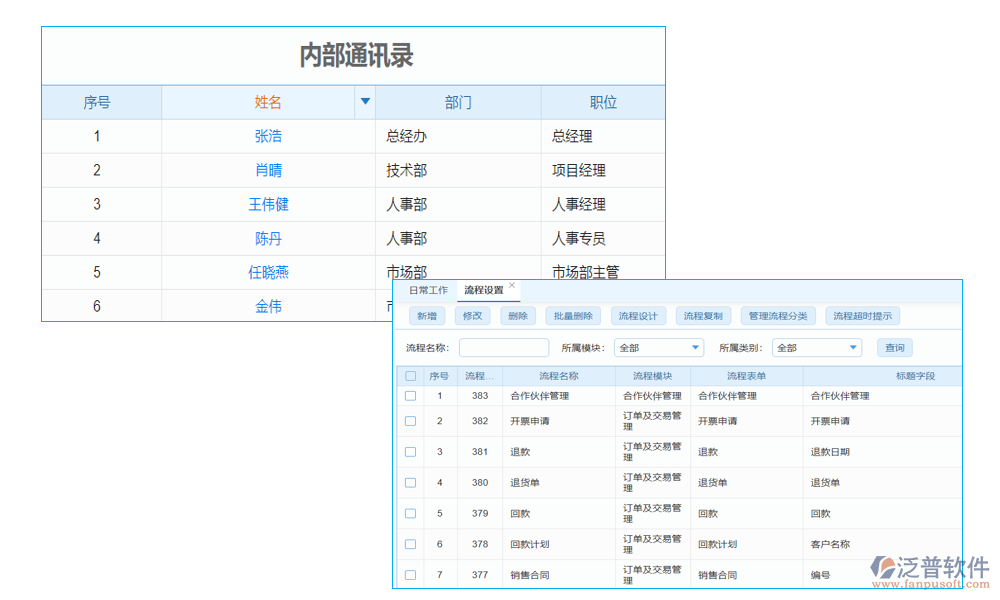This screenshot has height=600, width=1000.
Task: Click inside the 流程名称 input field
Action: click(x=504, y=347)
